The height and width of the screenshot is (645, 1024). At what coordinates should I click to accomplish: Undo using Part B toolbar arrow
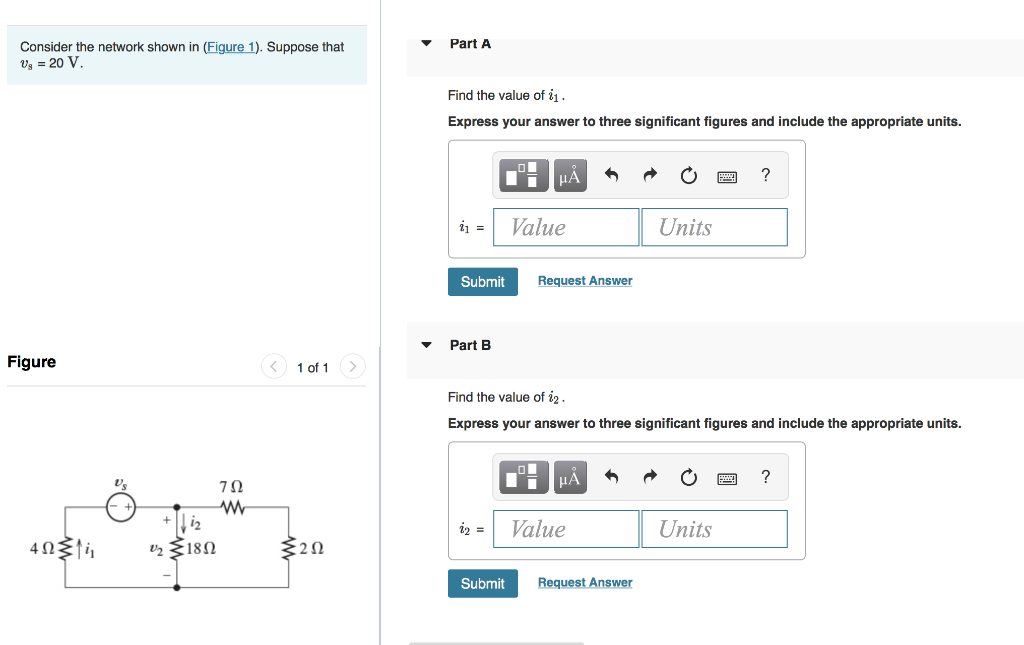(610, 476)
